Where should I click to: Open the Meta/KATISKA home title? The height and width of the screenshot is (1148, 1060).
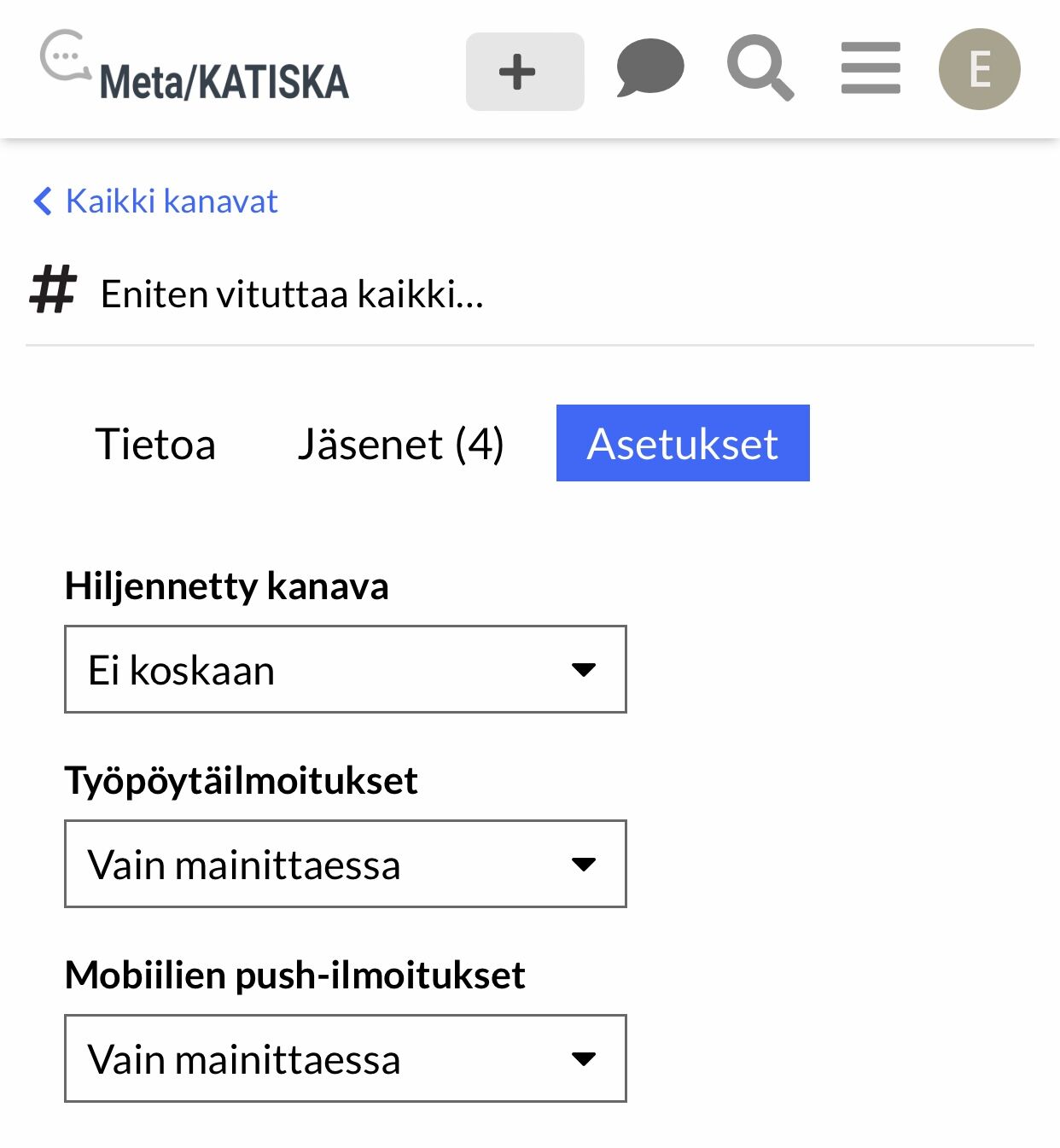[224, 82]
